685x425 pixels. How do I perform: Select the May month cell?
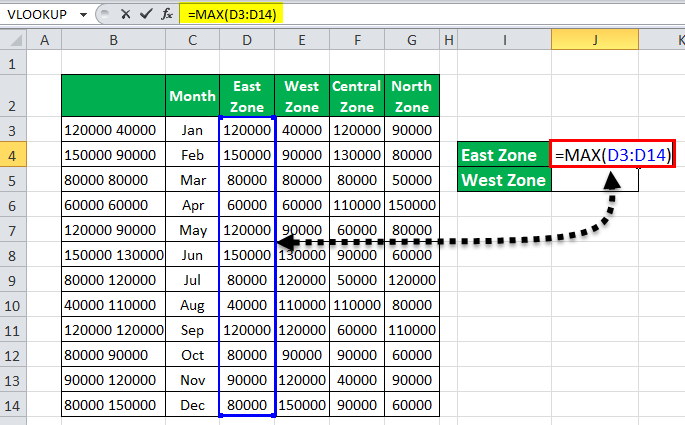192,230
